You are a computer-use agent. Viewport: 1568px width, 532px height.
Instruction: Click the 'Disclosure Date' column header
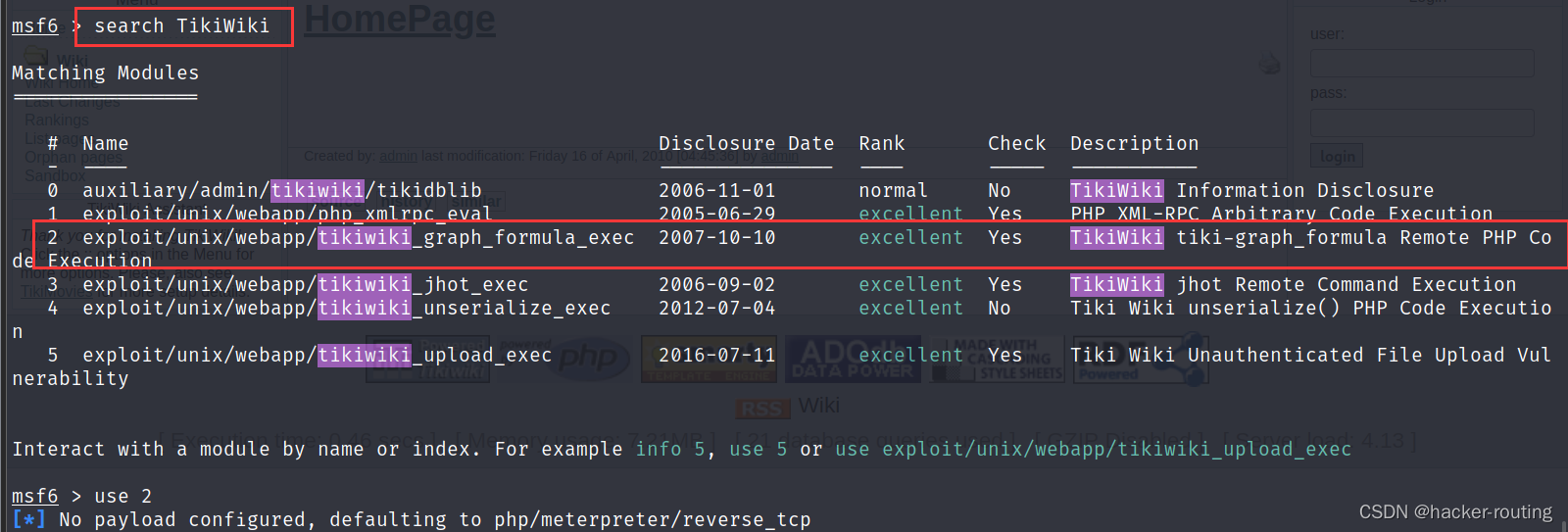[746, 143]
